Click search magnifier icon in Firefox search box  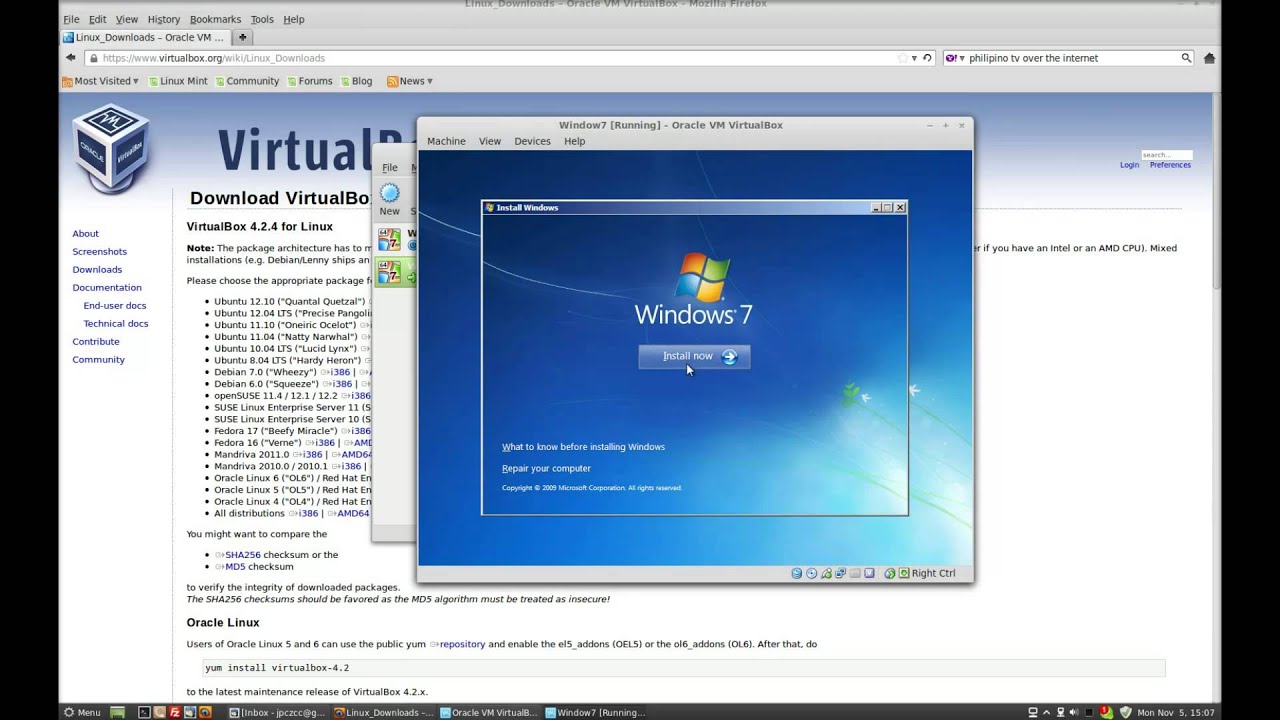(1186, 58)
